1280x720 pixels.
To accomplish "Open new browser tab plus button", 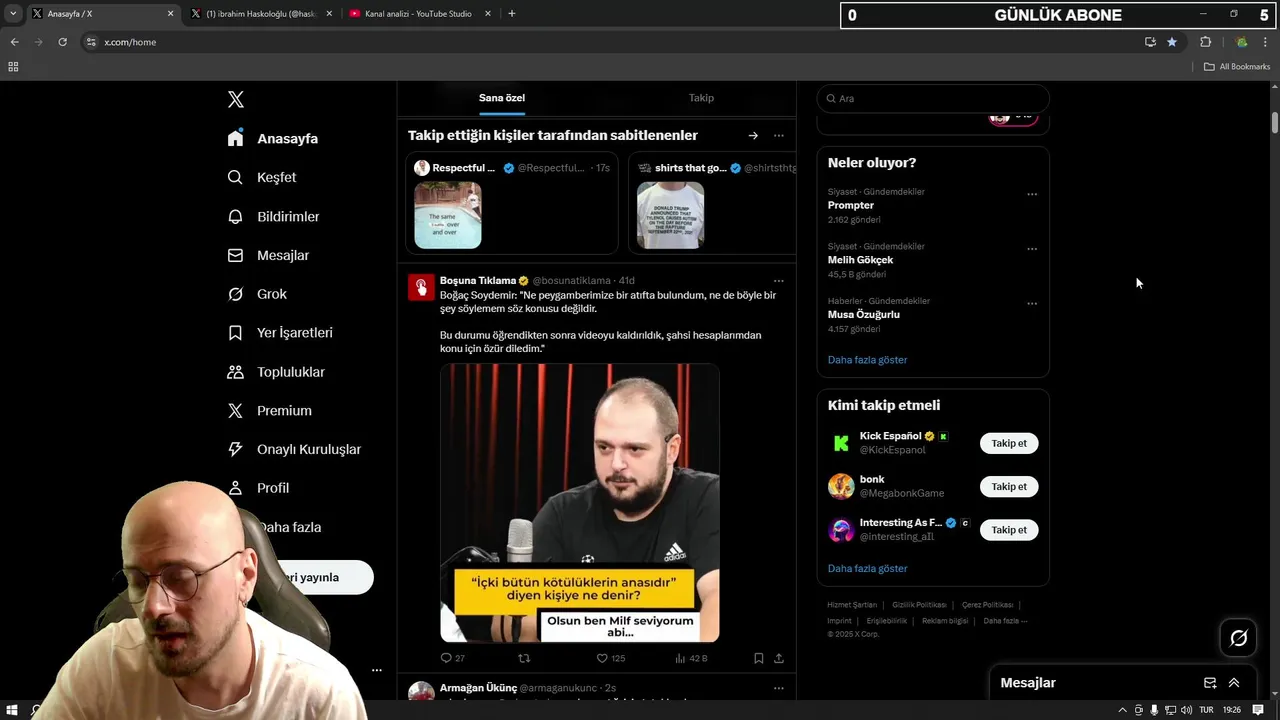I will point(512,14).
